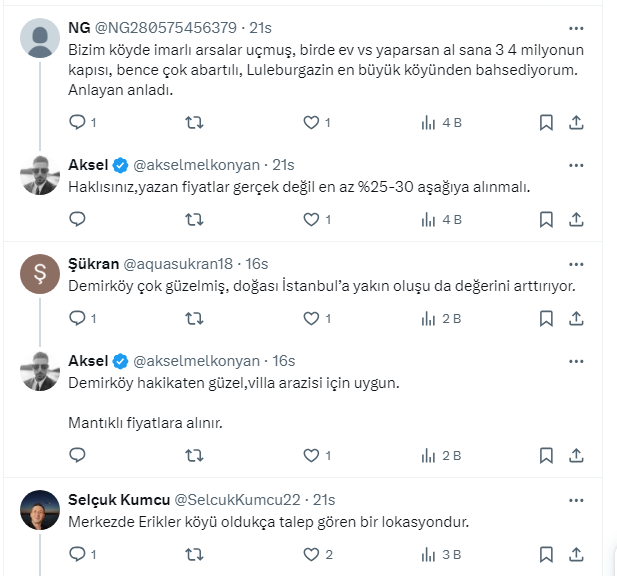The image size is (617, 576).
Task: Bookmark NG's tweet
Action: [547, 123]
